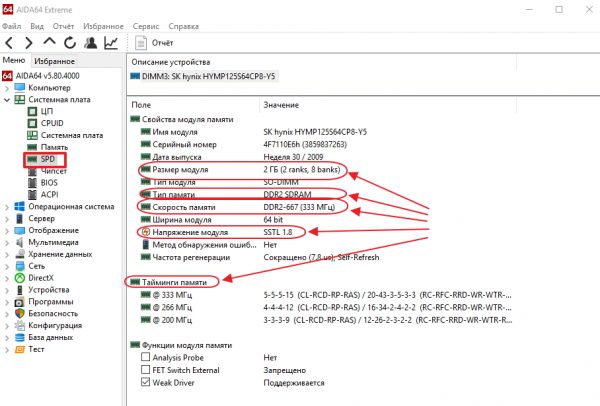600x406 pixels.
Task: Select the DIMM3: SK hynix HYMP125S64CP8-Y5 device row
Action: [x=203, y=76]
